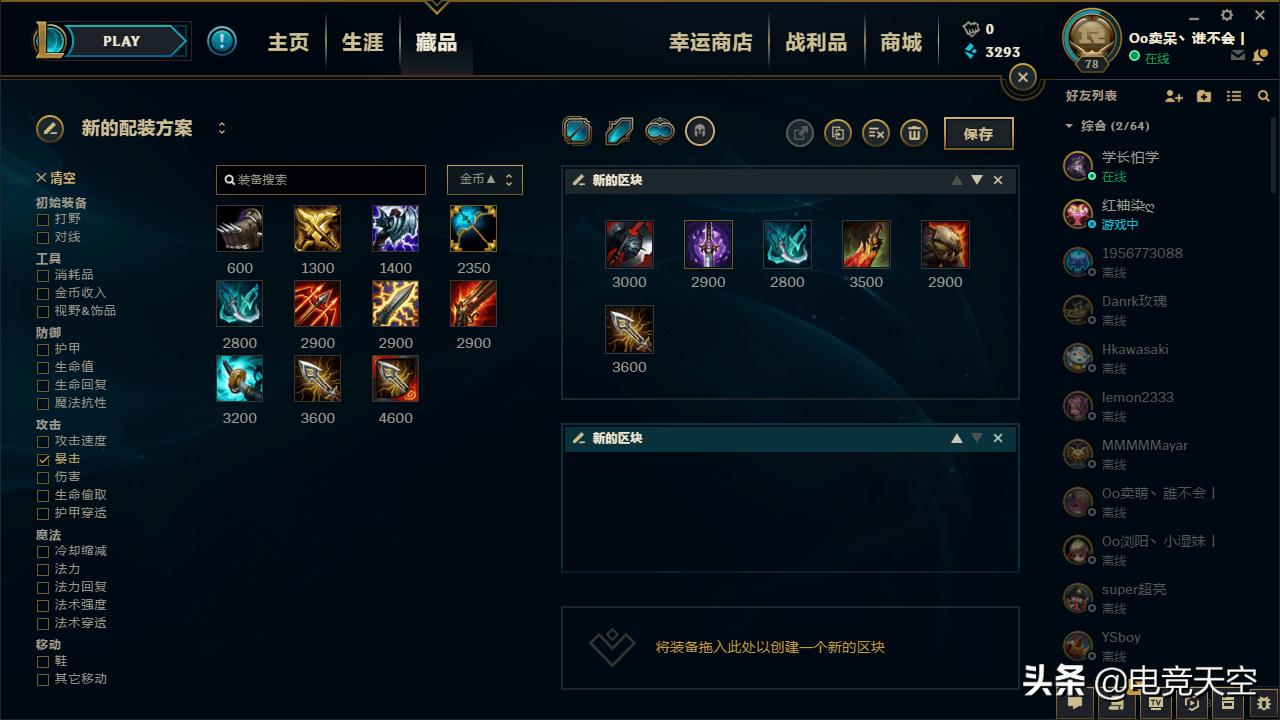The height and width of the screenshot is (720, 1280).
Task: Click the 装备搜索 item search field
Action: pyautogui.click(x=321, y=180)
